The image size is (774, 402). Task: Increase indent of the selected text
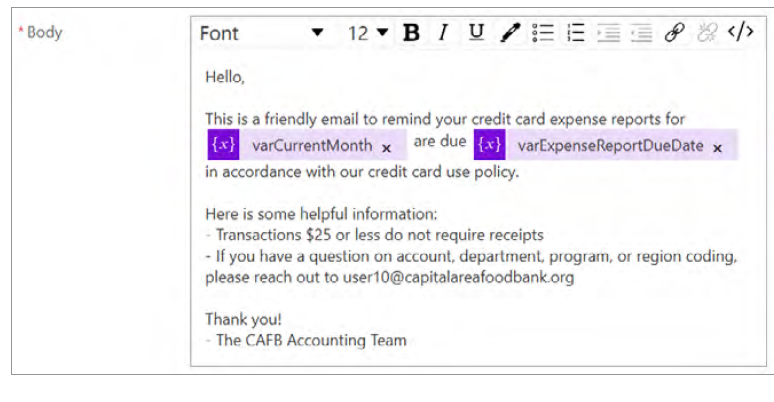[609, 33]
